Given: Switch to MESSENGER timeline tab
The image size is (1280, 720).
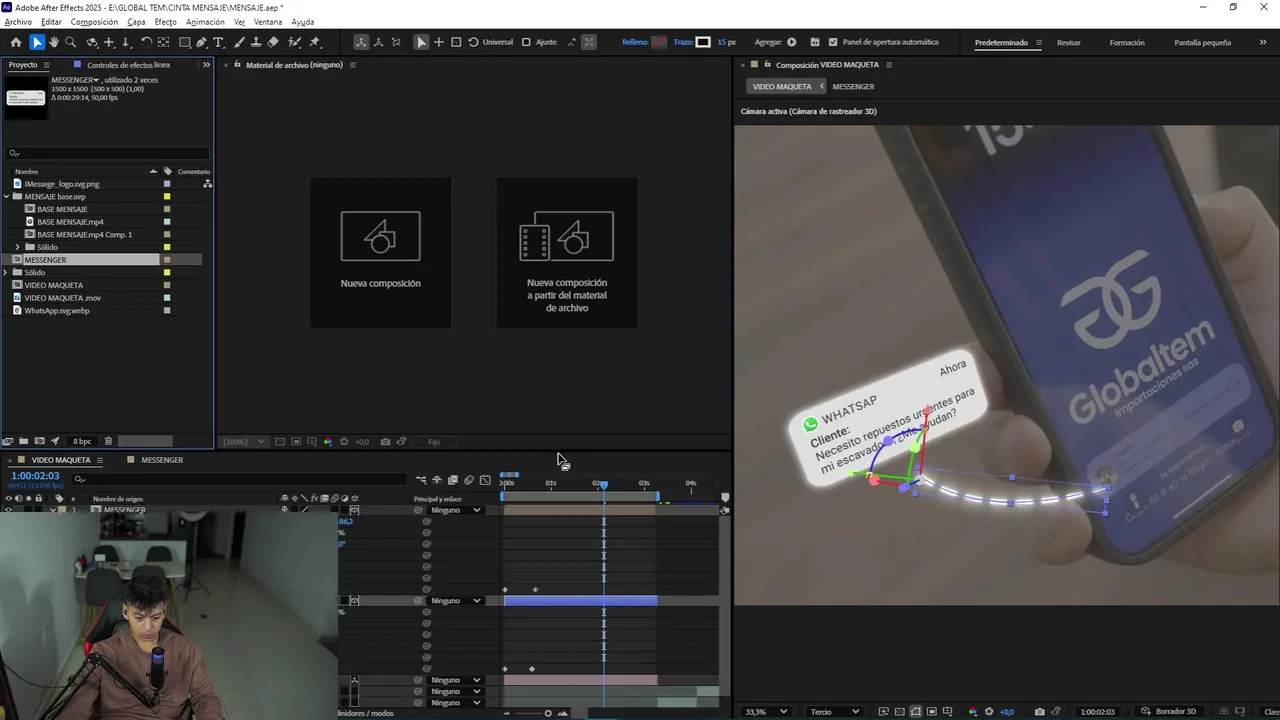Looking at the screenshot, I should [x=162, y=460].
